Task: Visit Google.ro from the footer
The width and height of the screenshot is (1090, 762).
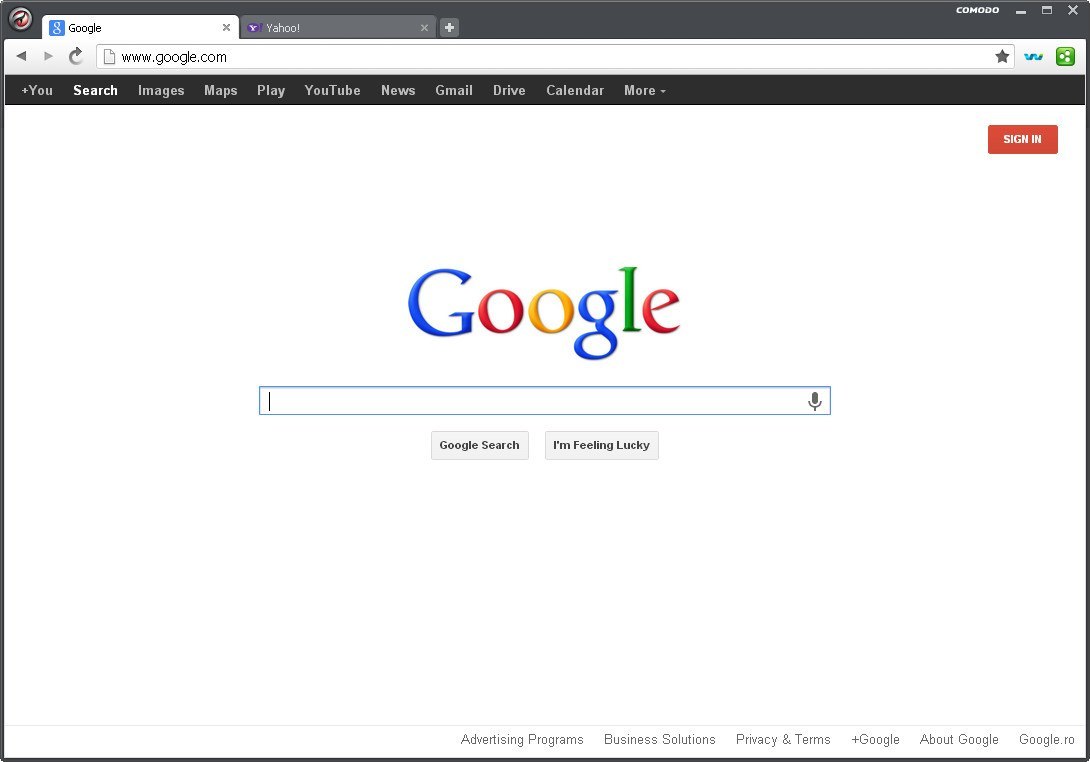Action: coord(1046,739)
